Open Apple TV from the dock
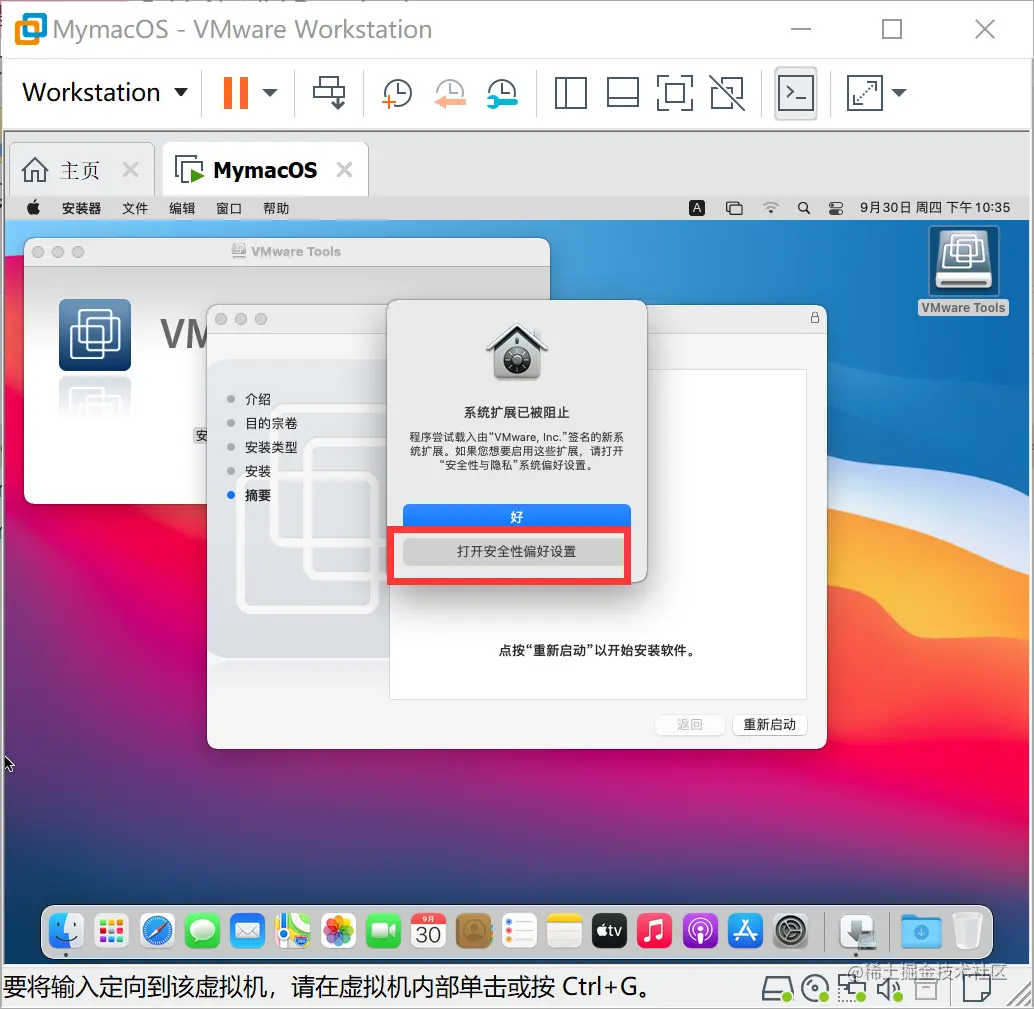This screenshot has width=1034, height=1009. tap(609, 931)
